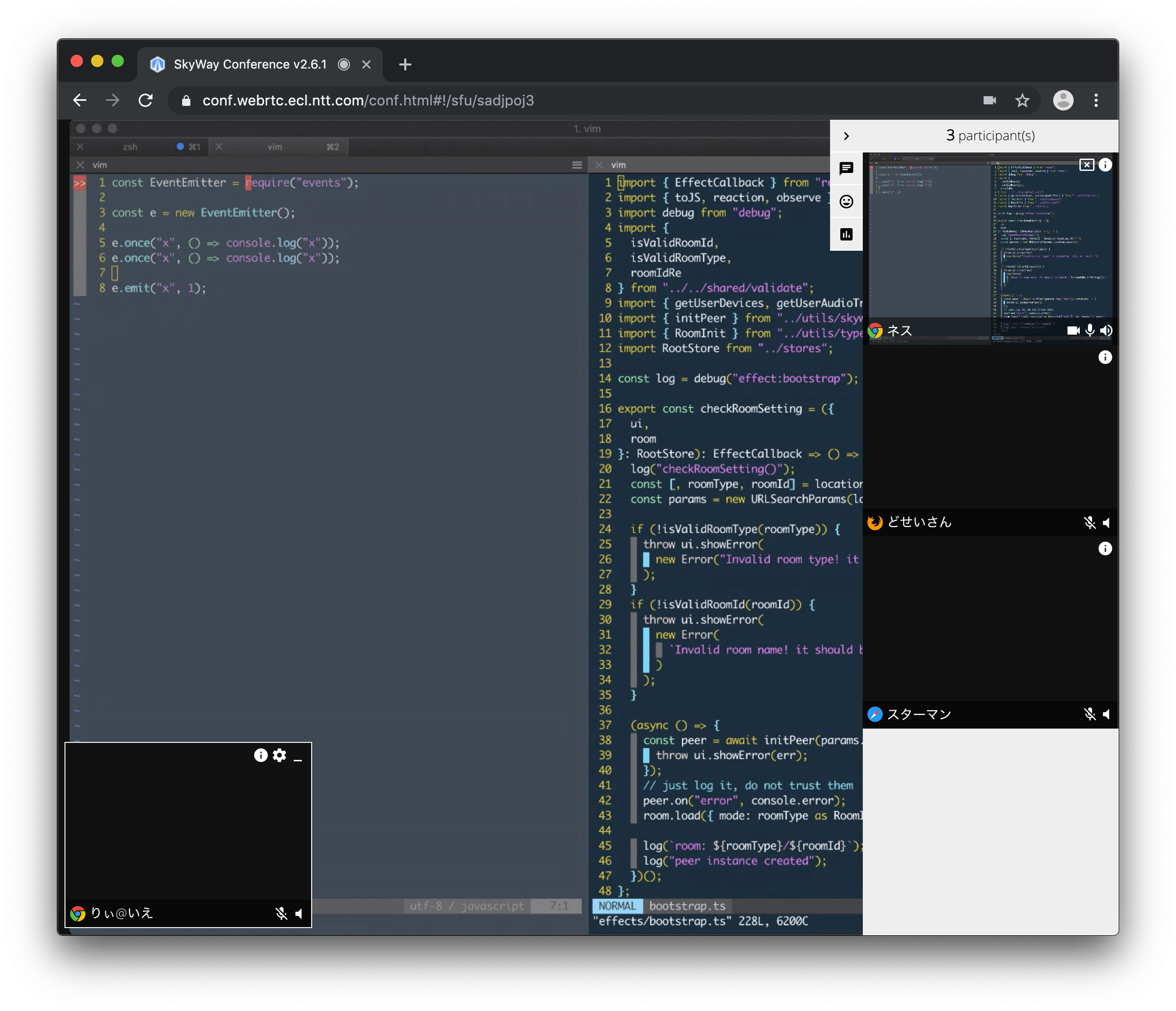Click Chrome logo beside りぃ@いえ
The image size is (1176, 1011).
(78, 913)
